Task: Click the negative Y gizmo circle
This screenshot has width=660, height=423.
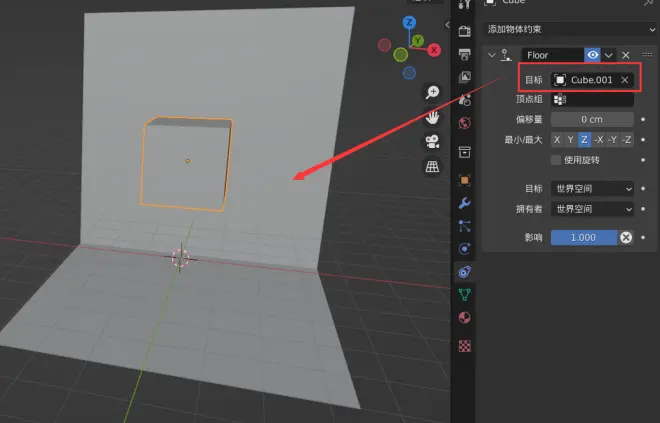Action: tap(401, 54)
